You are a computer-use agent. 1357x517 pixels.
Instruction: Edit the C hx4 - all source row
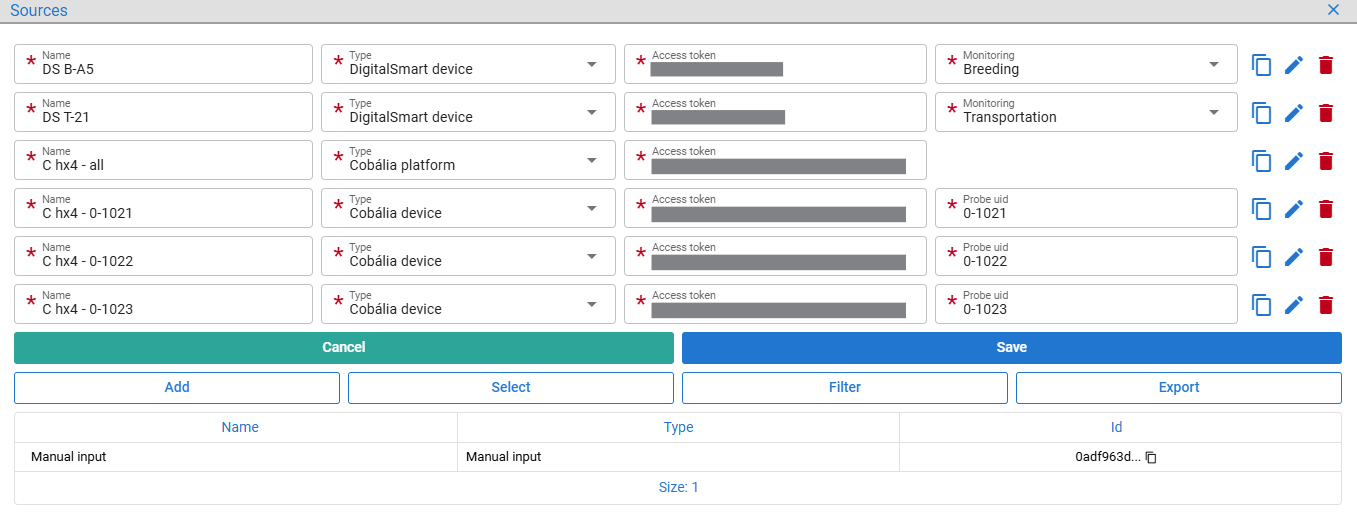[1294, 161]
